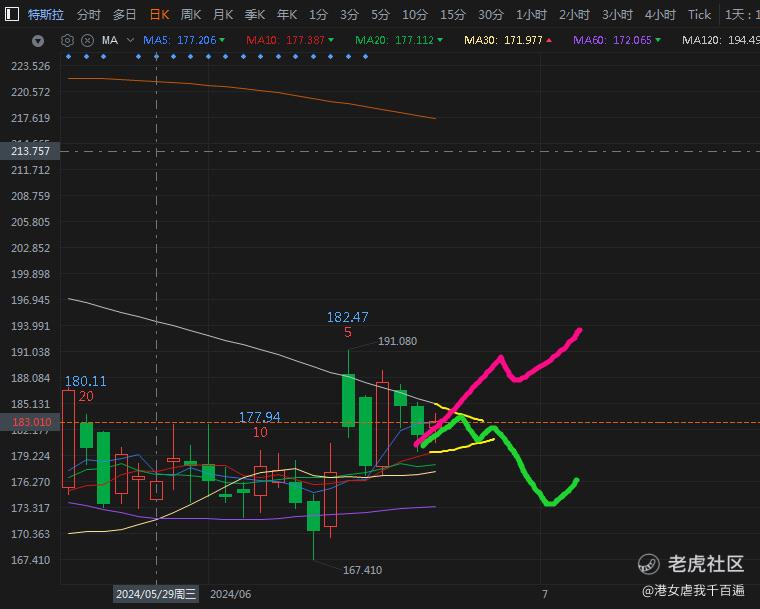
Task: Remove MA indicator with circled X
Action: click(x=87, y=40)
